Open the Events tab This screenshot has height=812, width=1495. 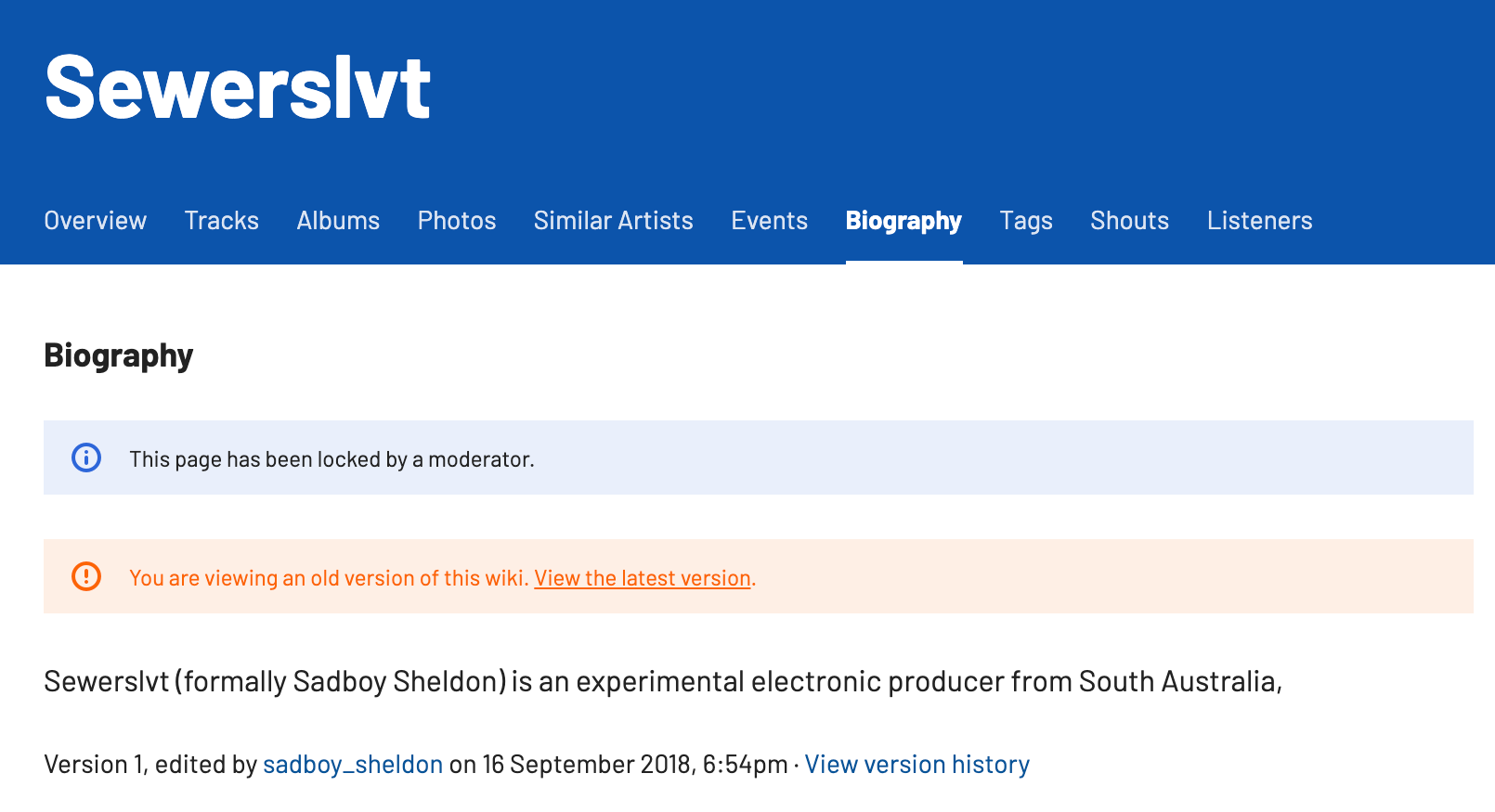coord(770,221)
